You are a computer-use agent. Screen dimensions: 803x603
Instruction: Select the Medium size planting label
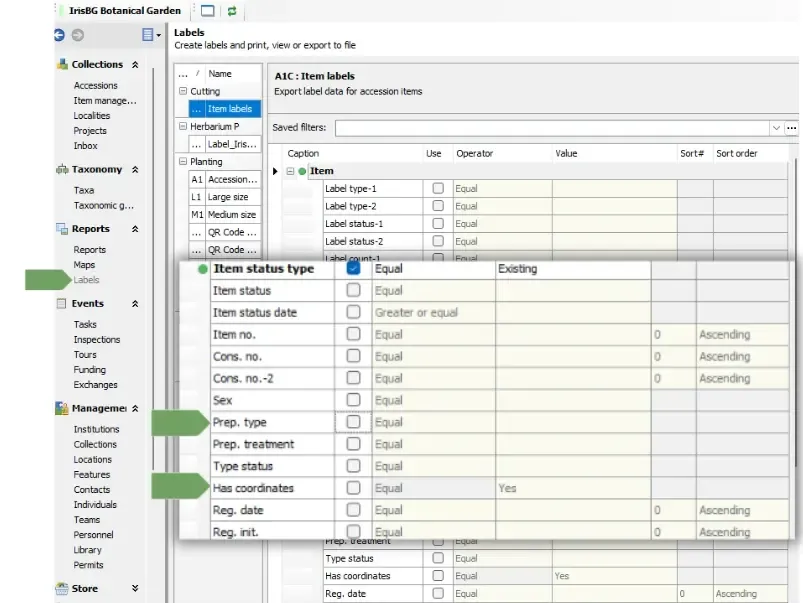225,215
